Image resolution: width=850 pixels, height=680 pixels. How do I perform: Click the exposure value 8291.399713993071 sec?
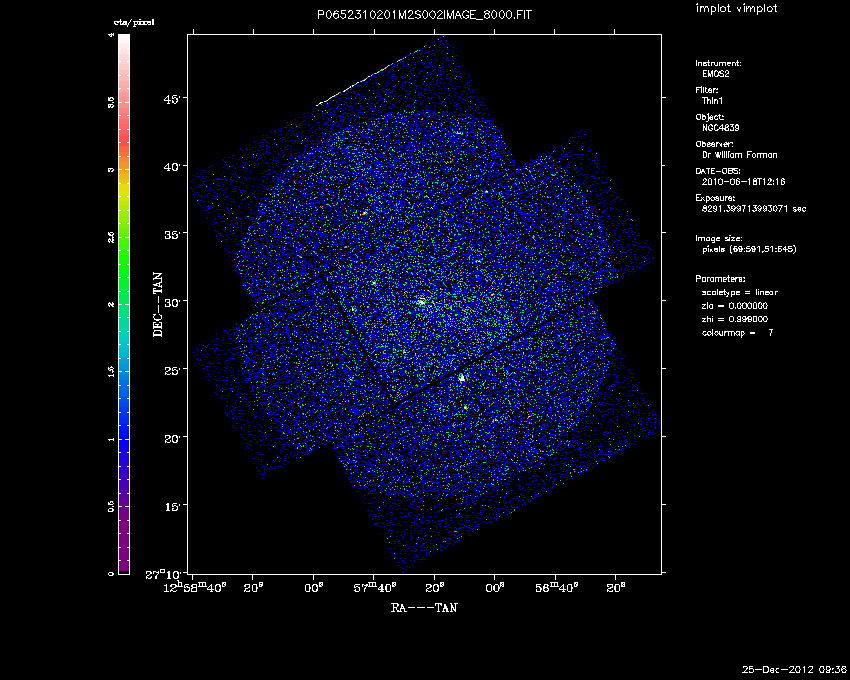click(754, 209)
